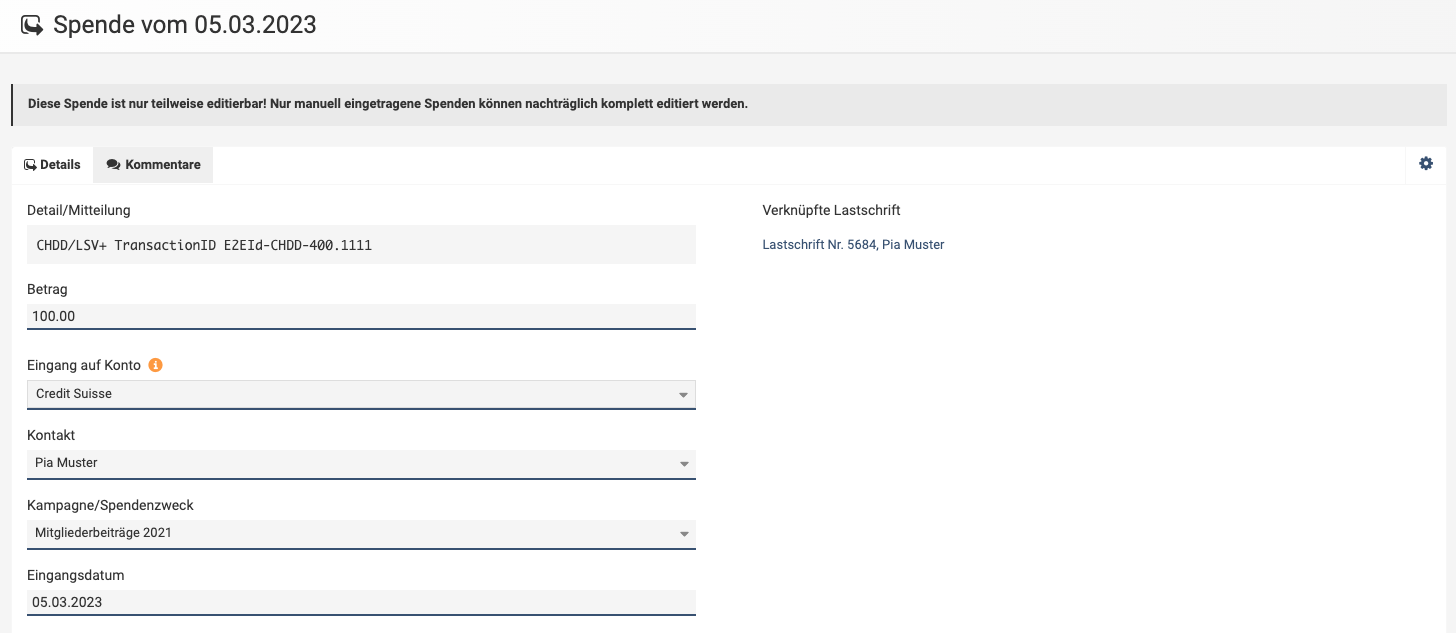This screenshot has width=1456, height=633.
Task: Switch to the Kommentare tab
Action: (153, 165)
